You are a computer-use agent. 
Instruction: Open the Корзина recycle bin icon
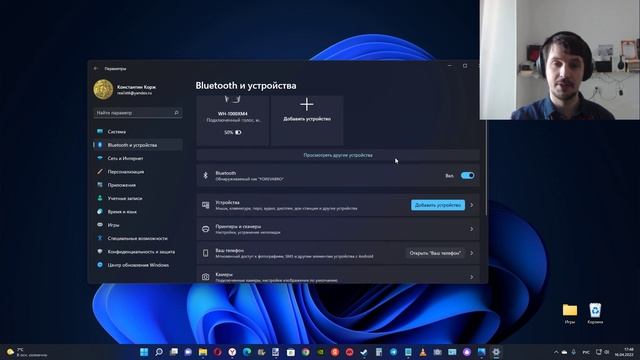595,313
